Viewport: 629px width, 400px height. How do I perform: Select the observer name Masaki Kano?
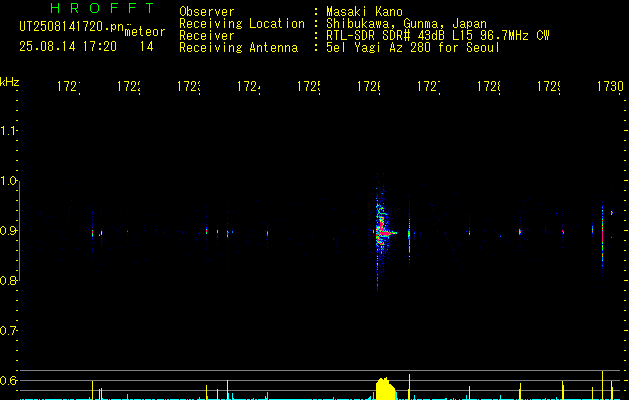tap(364, 12)
